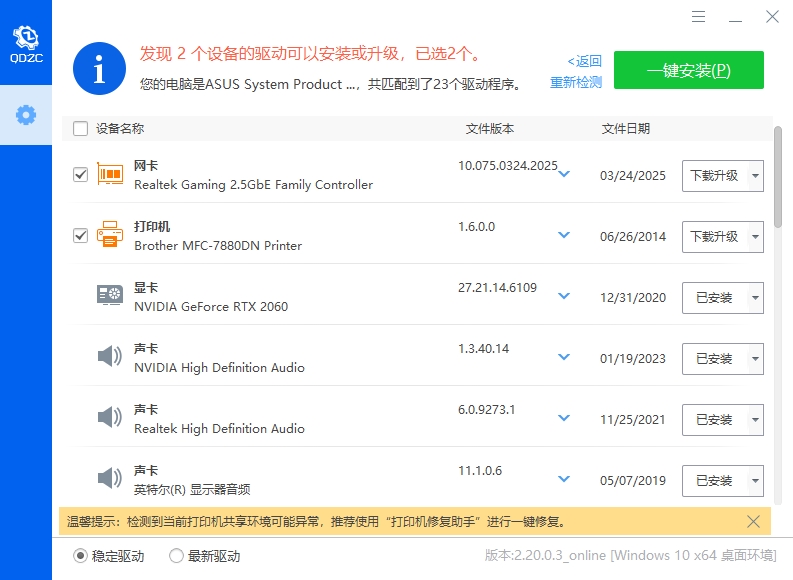The image size is (793, 580).
Task: Click the date 05/07/2019
Action: [633, 481]
